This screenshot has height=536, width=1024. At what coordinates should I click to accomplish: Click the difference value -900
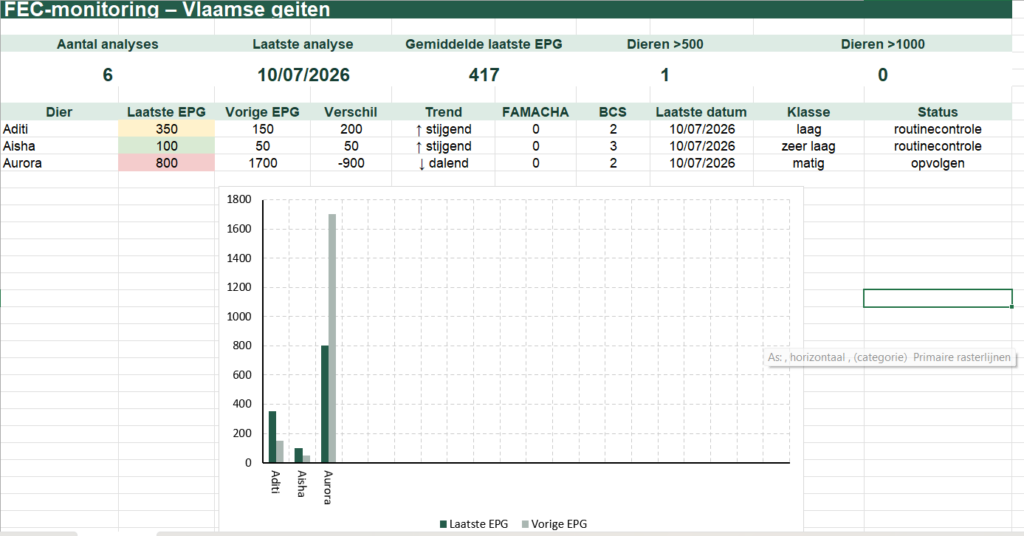click(x=351, y=163)
